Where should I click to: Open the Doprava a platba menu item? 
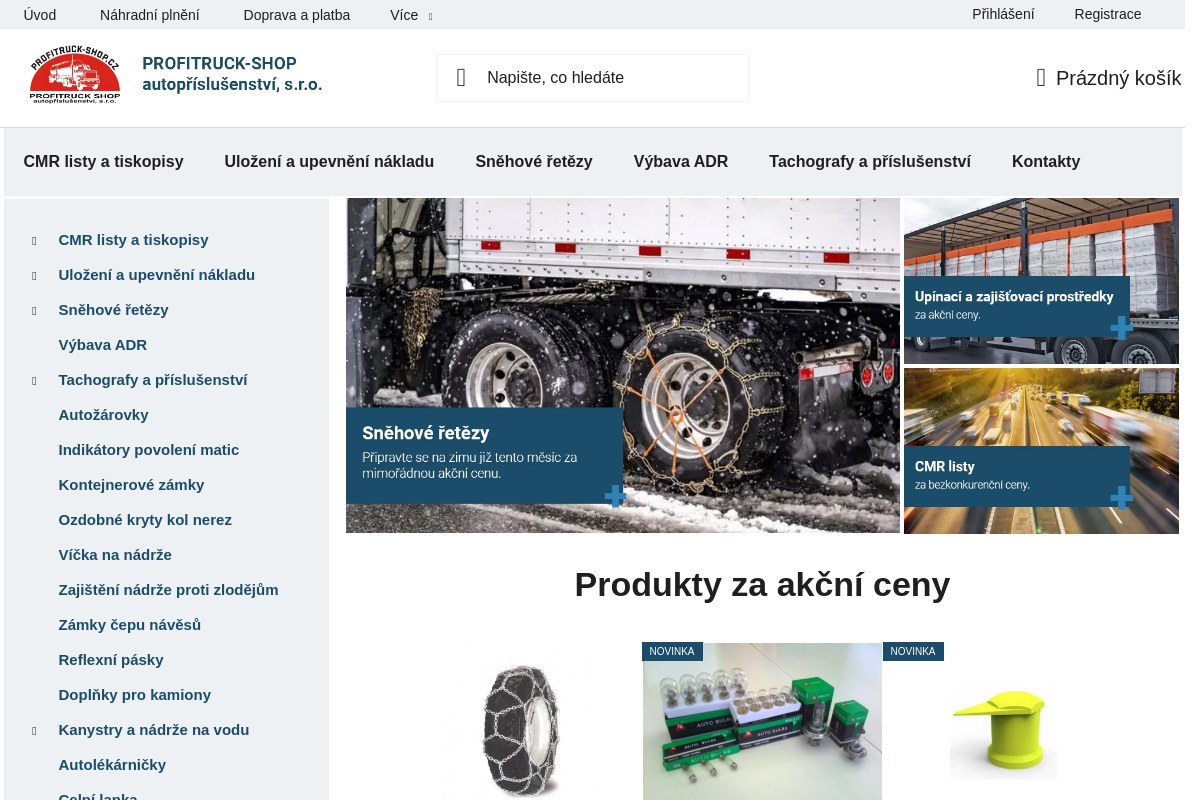(296, 14)
